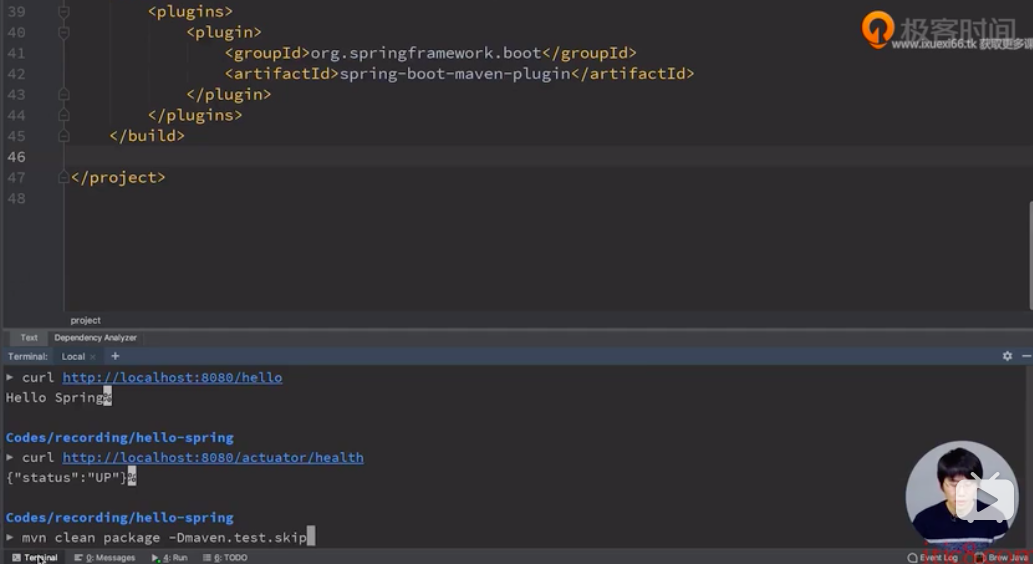
Task: Click the project fold marker on line 47
Action: click(x=64, y=177)
